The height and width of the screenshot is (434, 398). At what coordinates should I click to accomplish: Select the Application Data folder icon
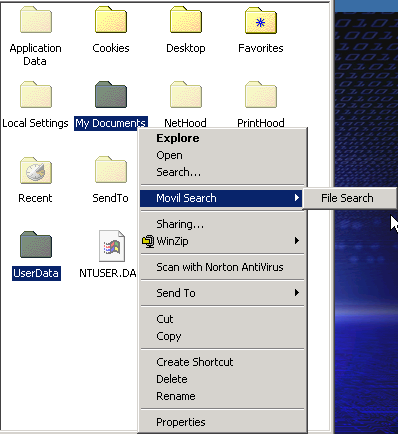tap(36, 20)
